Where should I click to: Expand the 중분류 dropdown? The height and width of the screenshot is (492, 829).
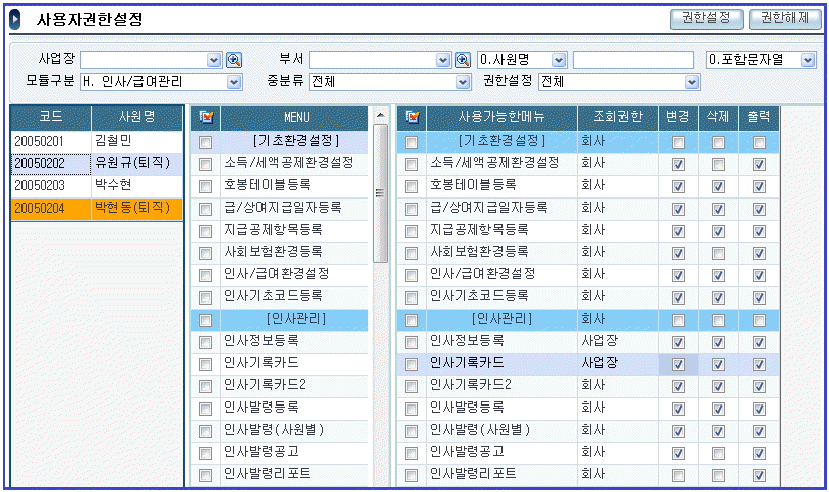pos(463,82)
